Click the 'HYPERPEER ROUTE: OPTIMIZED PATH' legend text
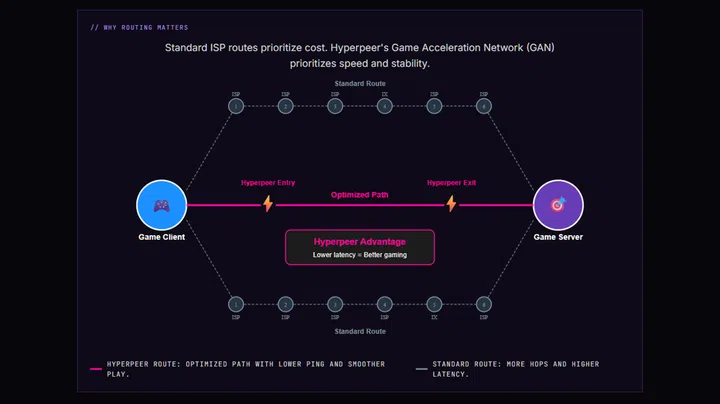Image resolution: width=720 pixels, height=404 pixels. pos(246,369)
